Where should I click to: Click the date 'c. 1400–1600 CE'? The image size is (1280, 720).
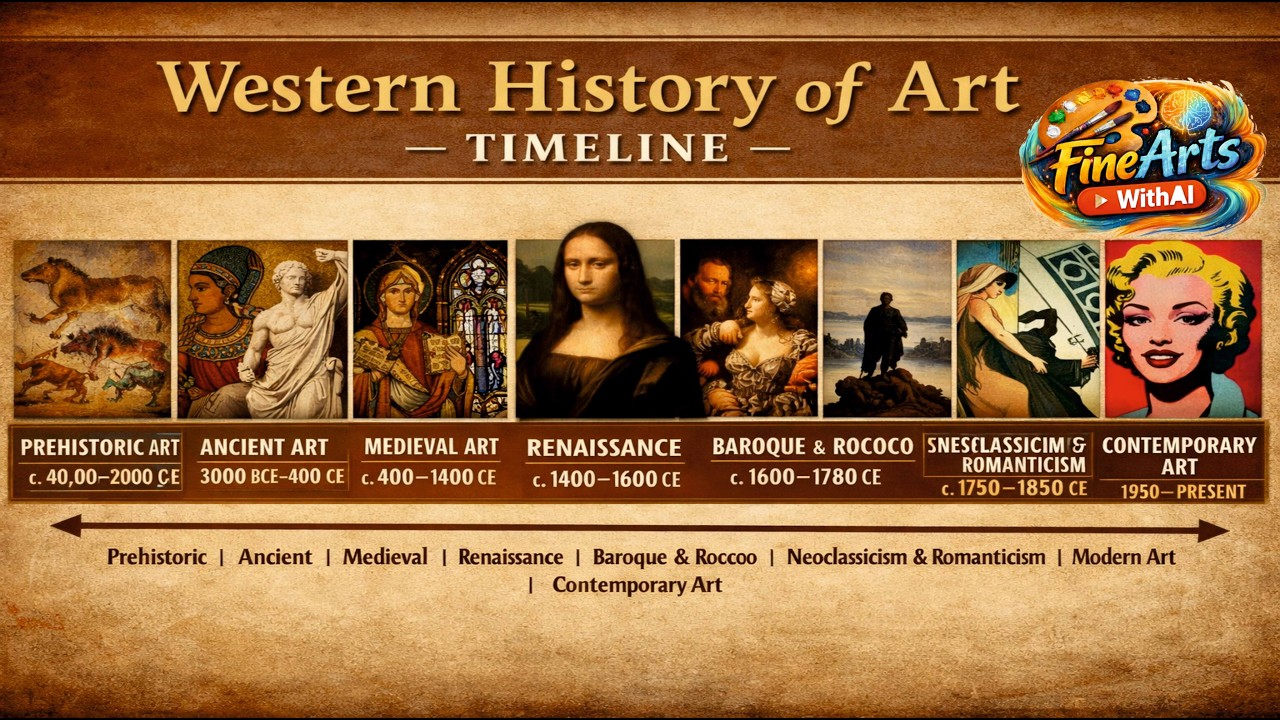[x=606, y=480]
